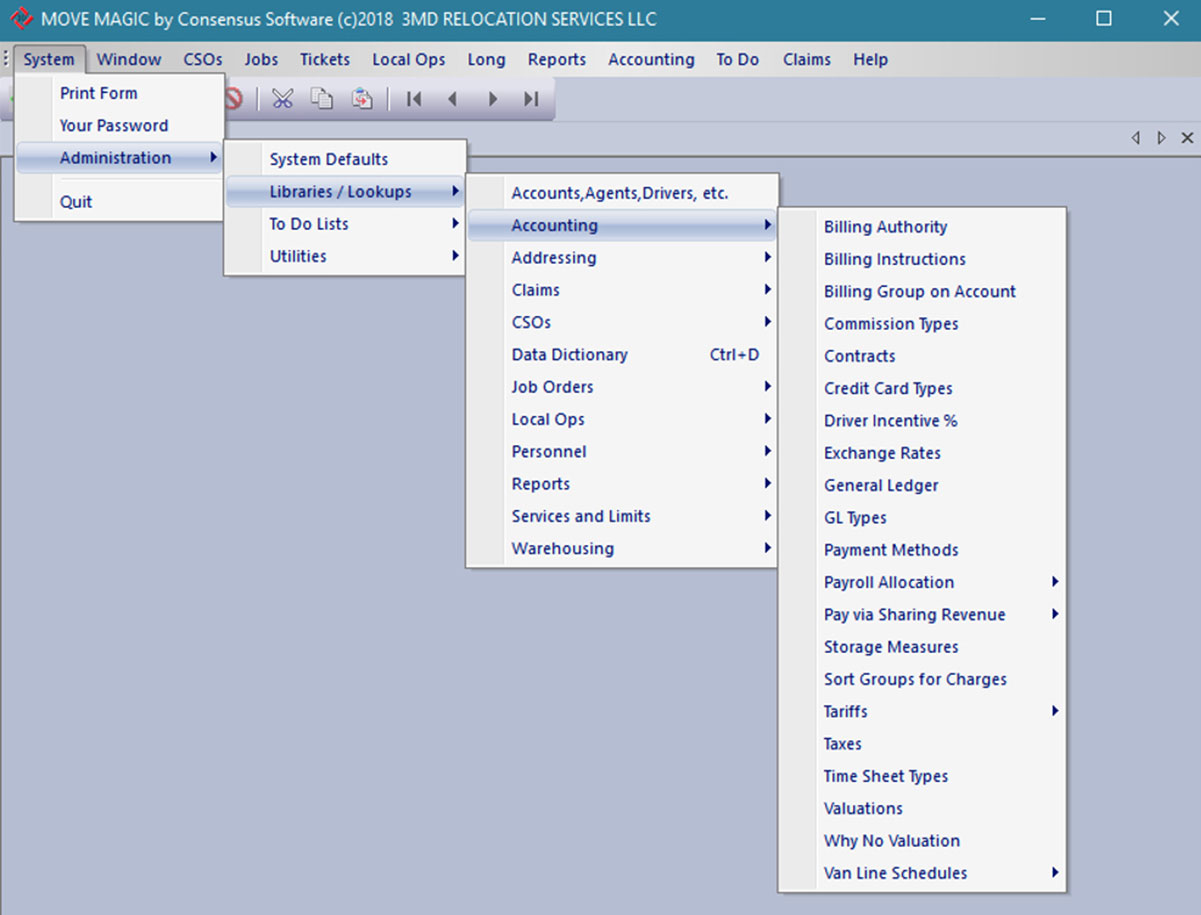Image resolution: width=1201 pixels, height=915 pixels.
Task: Select System Defaults under Administration
Action: click(329, 159)
